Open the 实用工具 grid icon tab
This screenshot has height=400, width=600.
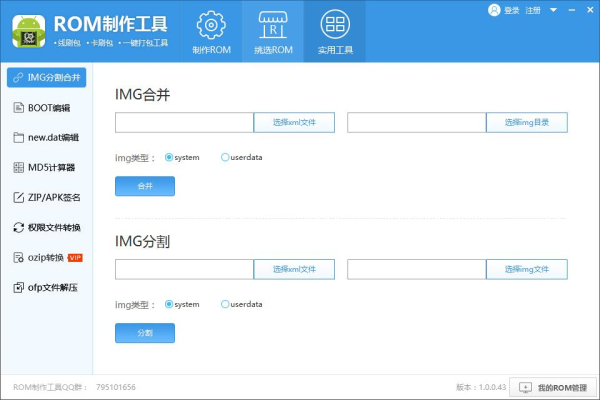pyautogui.click(x=335, y=31)
